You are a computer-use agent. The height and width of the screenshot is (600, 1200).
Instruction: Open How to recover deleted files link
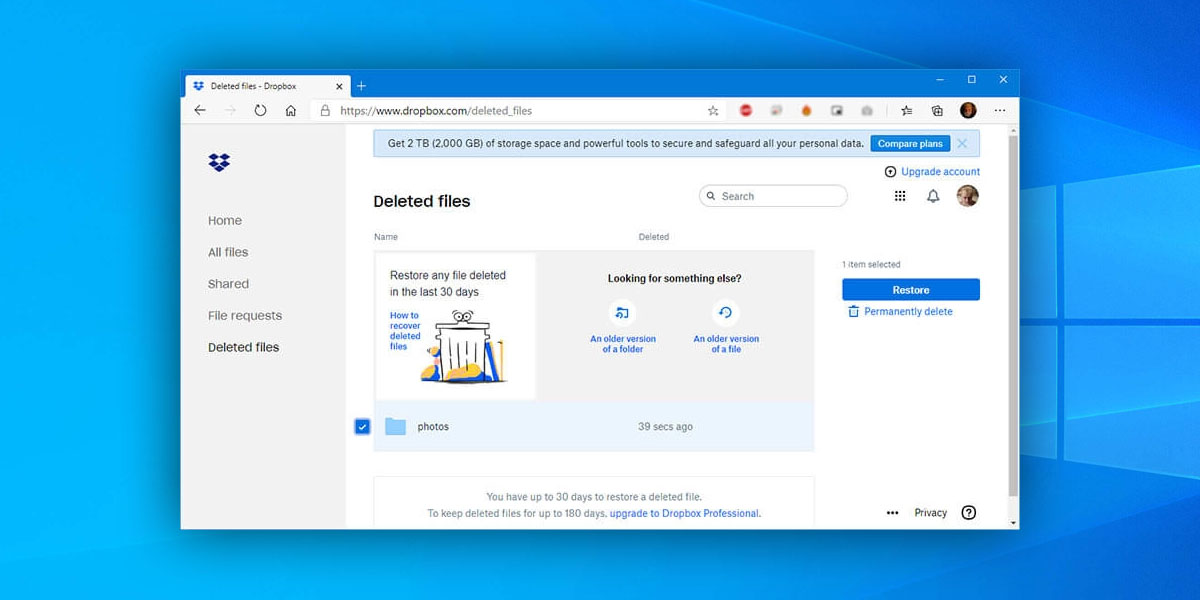[x=405, y=331]
